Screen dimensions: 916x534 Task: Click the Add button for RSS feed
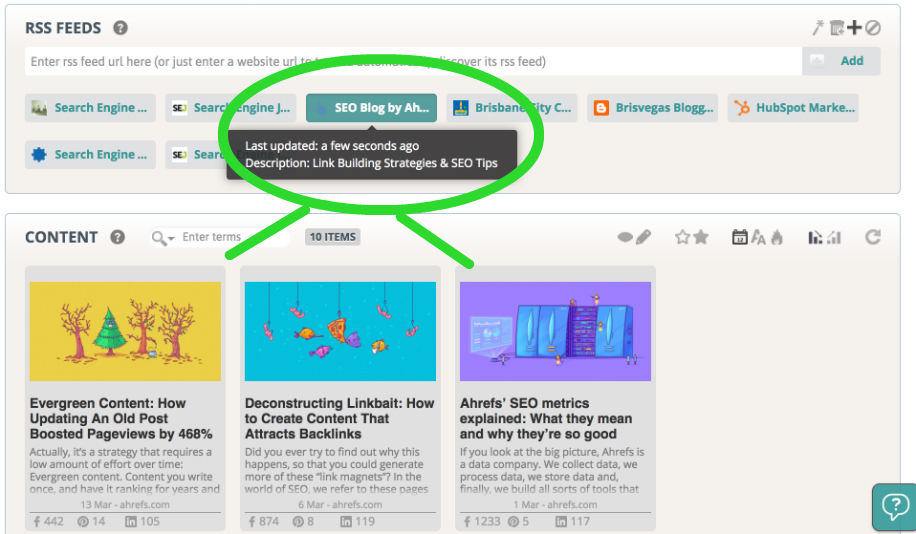841,61
